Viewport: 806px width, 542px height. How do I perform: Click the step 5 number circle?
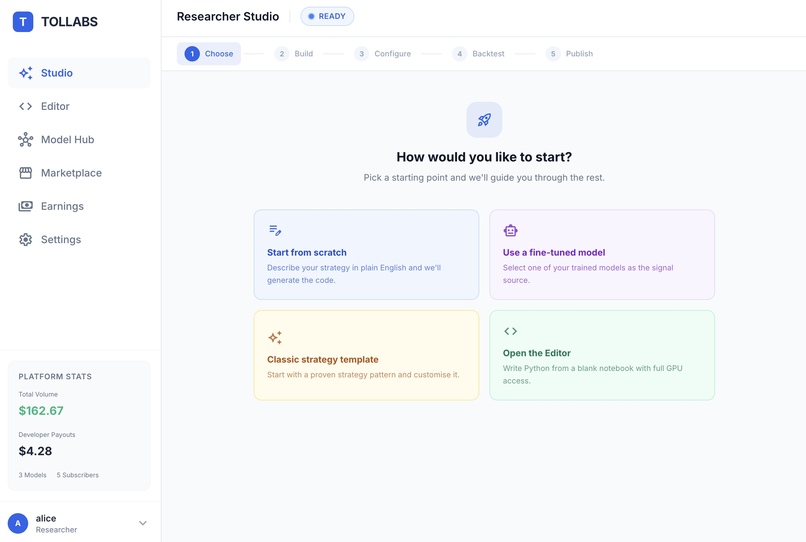[x=553, y=53]
